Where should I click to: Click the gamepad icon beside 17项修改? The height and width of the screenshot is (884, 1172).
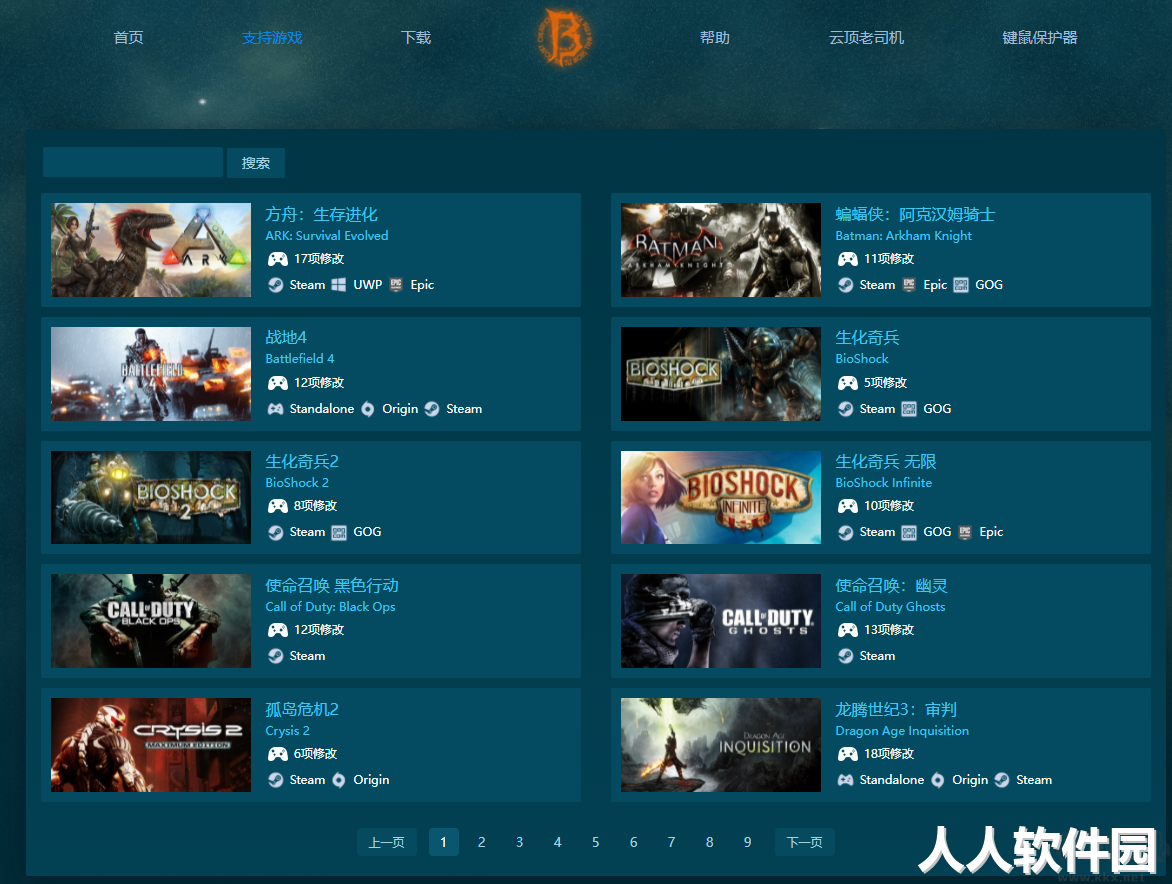tap(278, 259)
